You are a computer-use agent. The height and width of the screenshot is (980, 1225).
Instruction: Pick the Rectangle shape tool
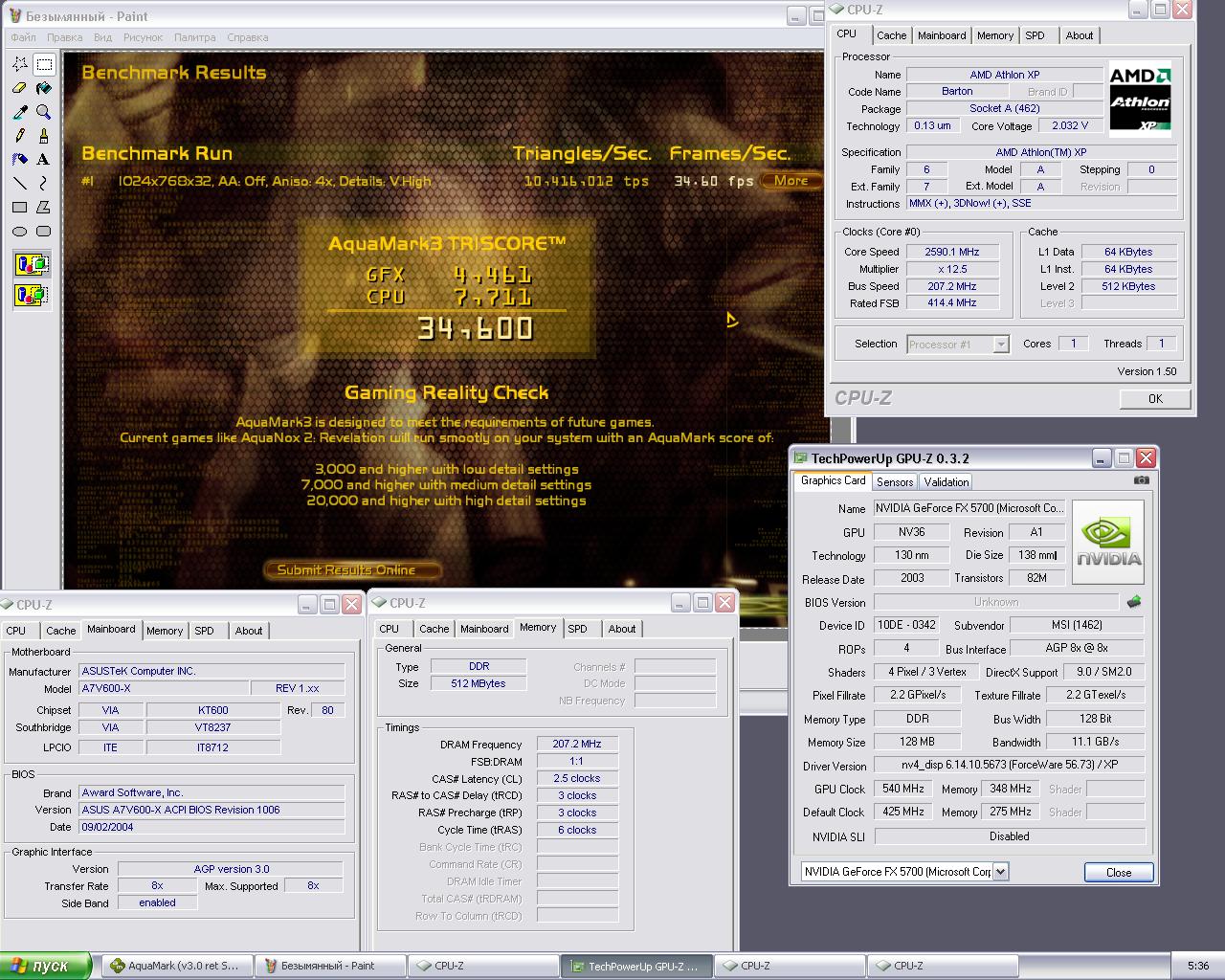click(19, 207)
